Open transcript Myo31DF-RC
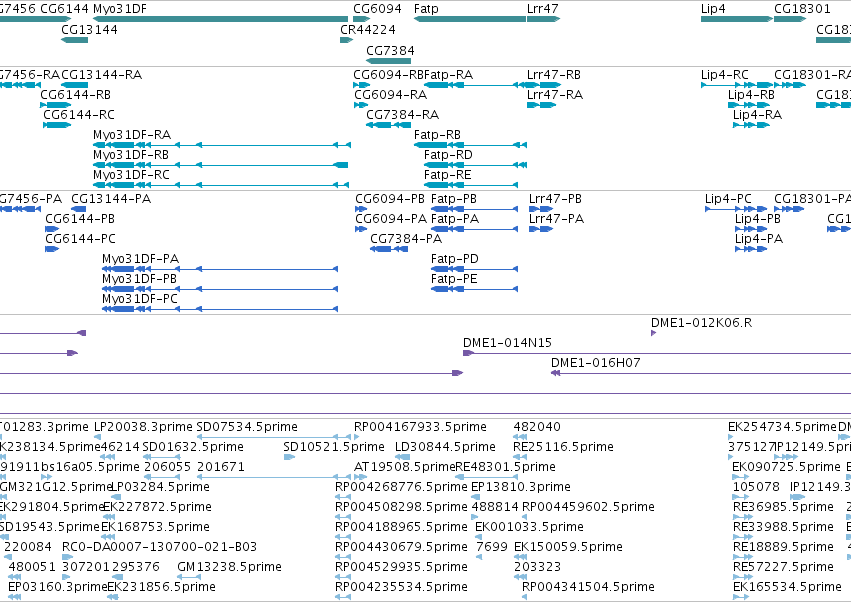Screen dimensions: 851x602 click(x=131, y=175)
